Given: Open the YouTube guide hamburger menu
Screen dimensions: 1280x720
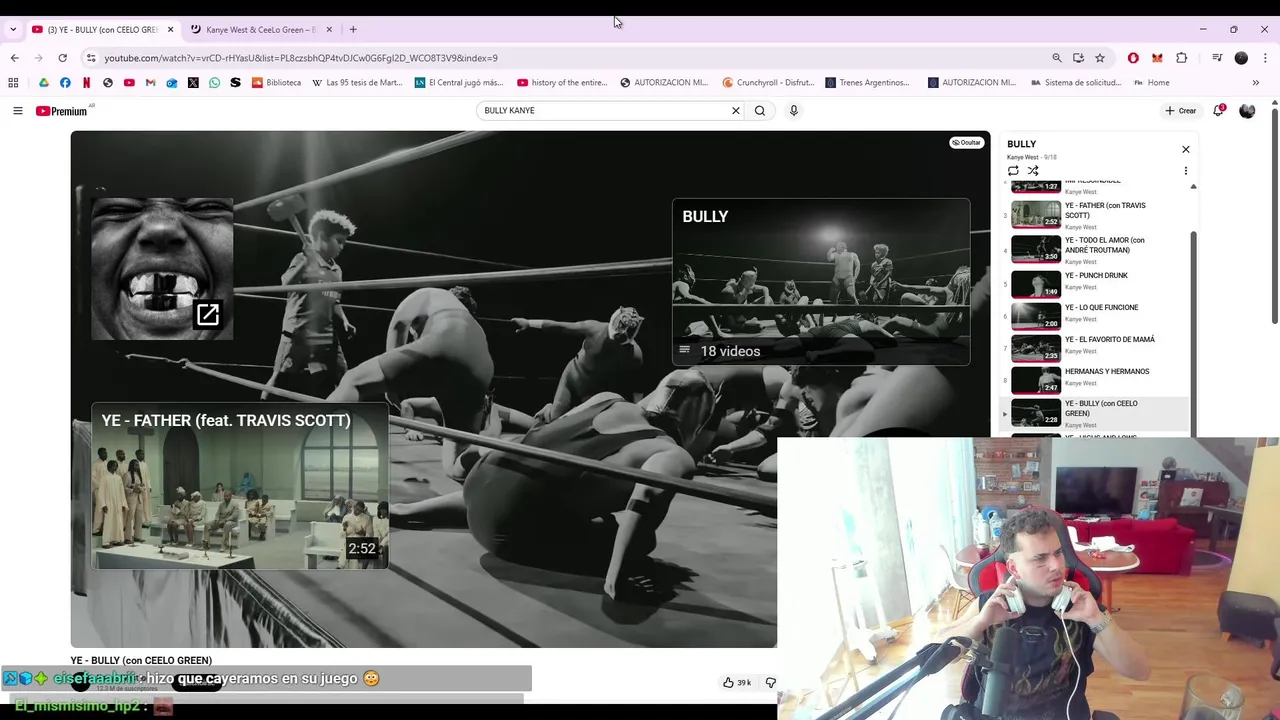Looking at the screenshot, I should pyautogui.click(x=17, y=111).
